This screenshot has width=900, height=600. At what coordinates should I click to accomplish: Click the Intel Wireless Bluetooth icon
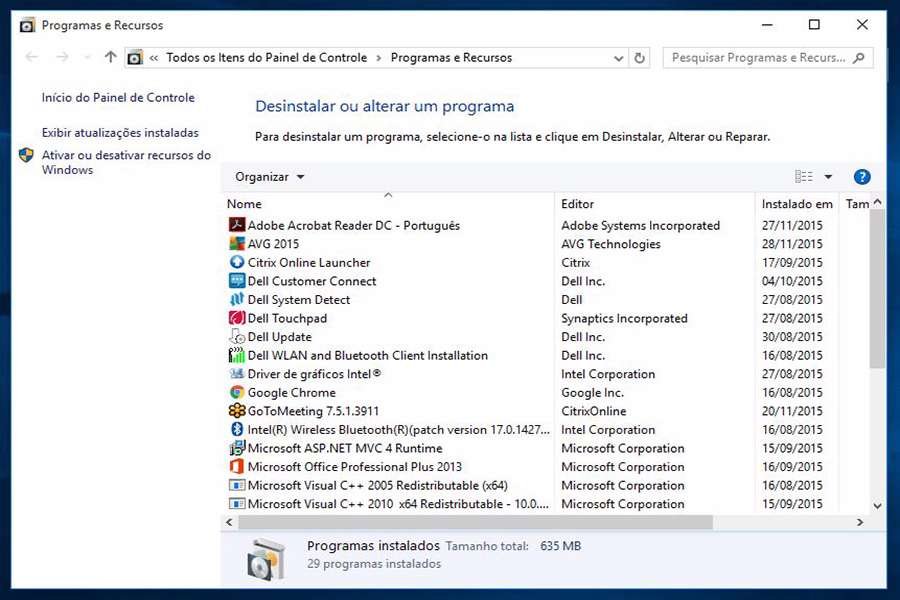pyautogui.click(x=237, y=429)
